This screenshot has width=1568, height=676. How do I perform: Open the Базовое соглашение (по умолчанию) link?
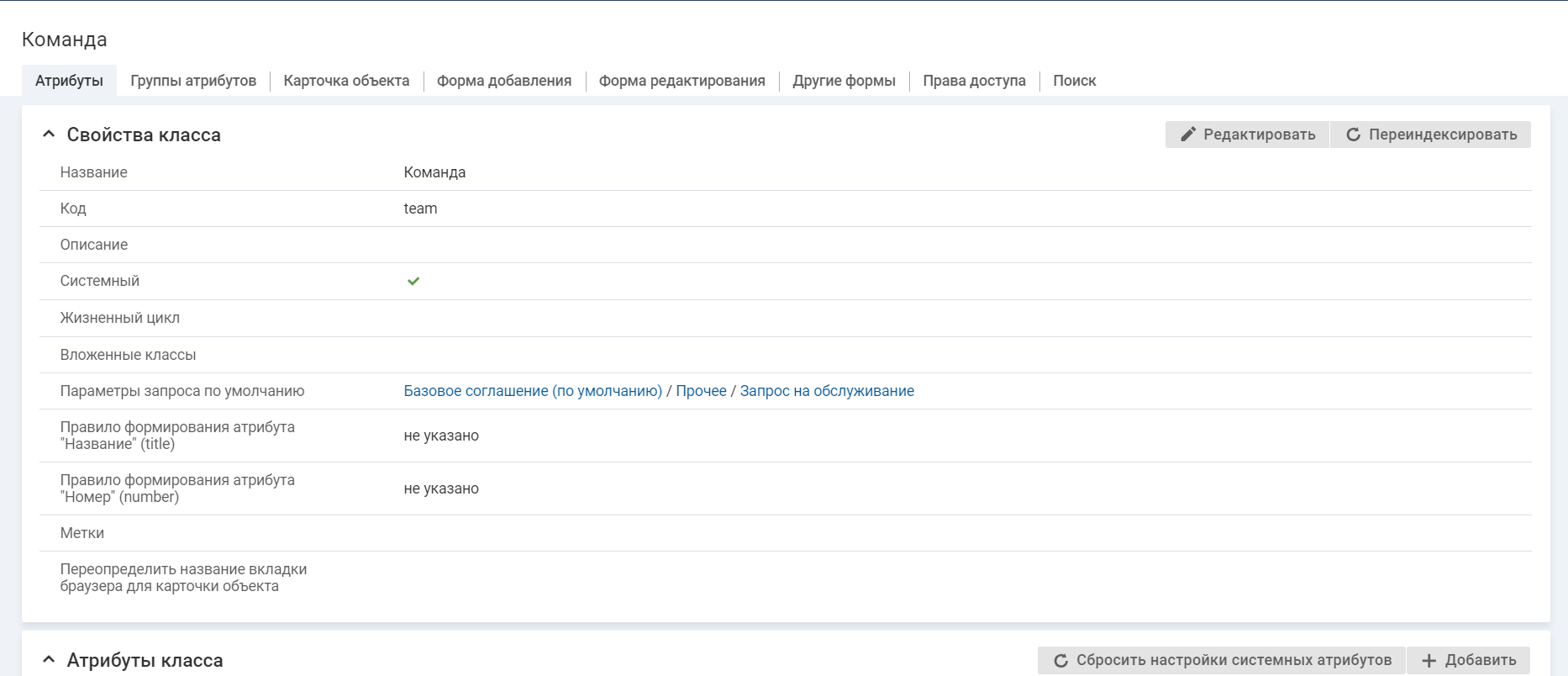coord(533,391)
